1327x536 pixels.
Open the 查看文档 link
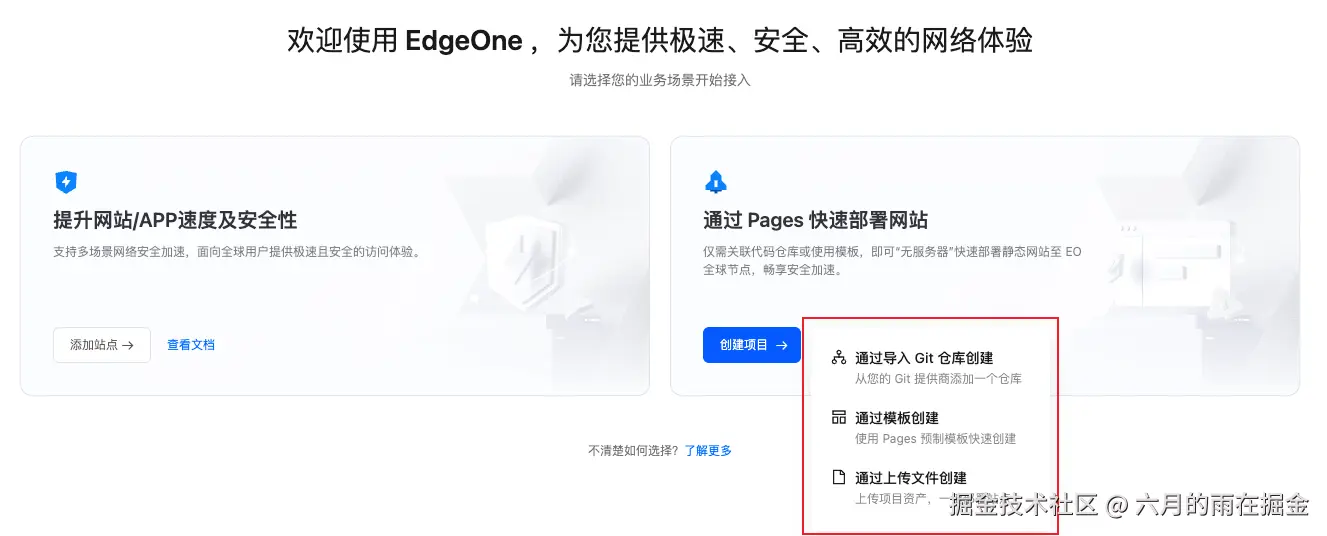click(191, 345)
